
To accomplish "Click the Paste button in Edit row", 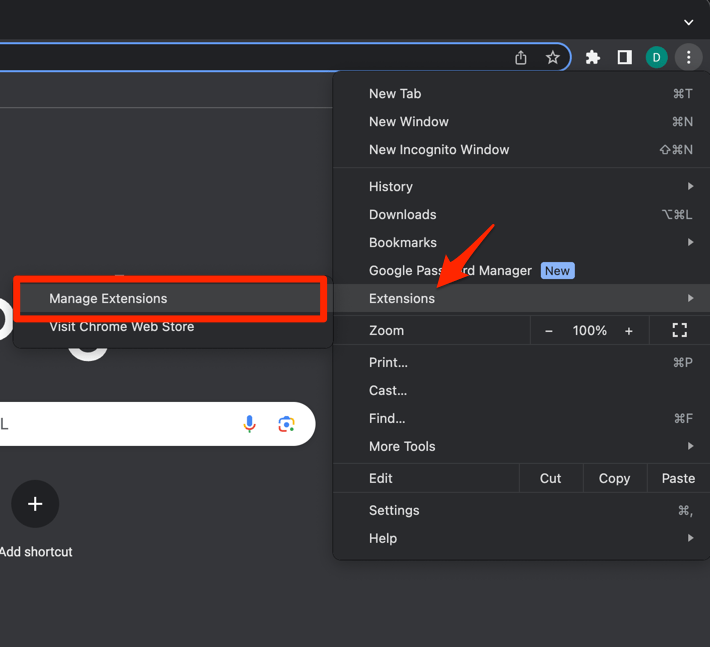I will point(678,479).
